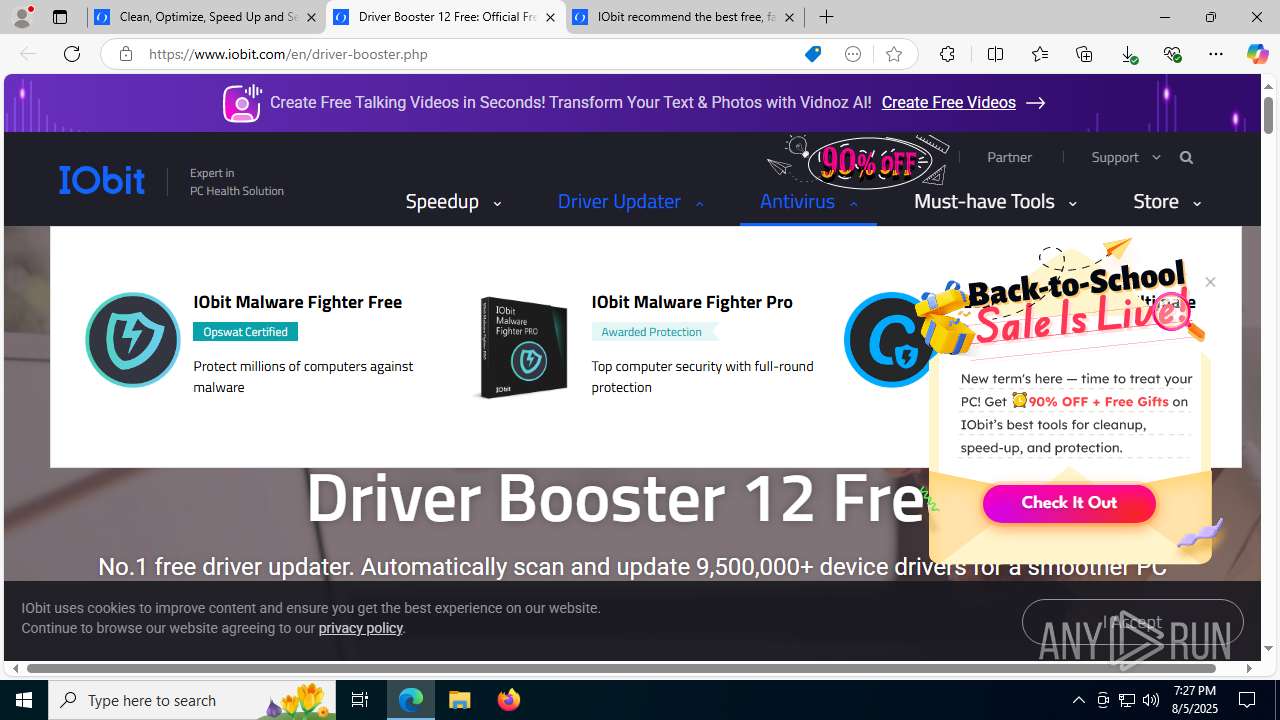Open the Edge profile icon
Screen dimensions: 1280x720
click(22, 17)
